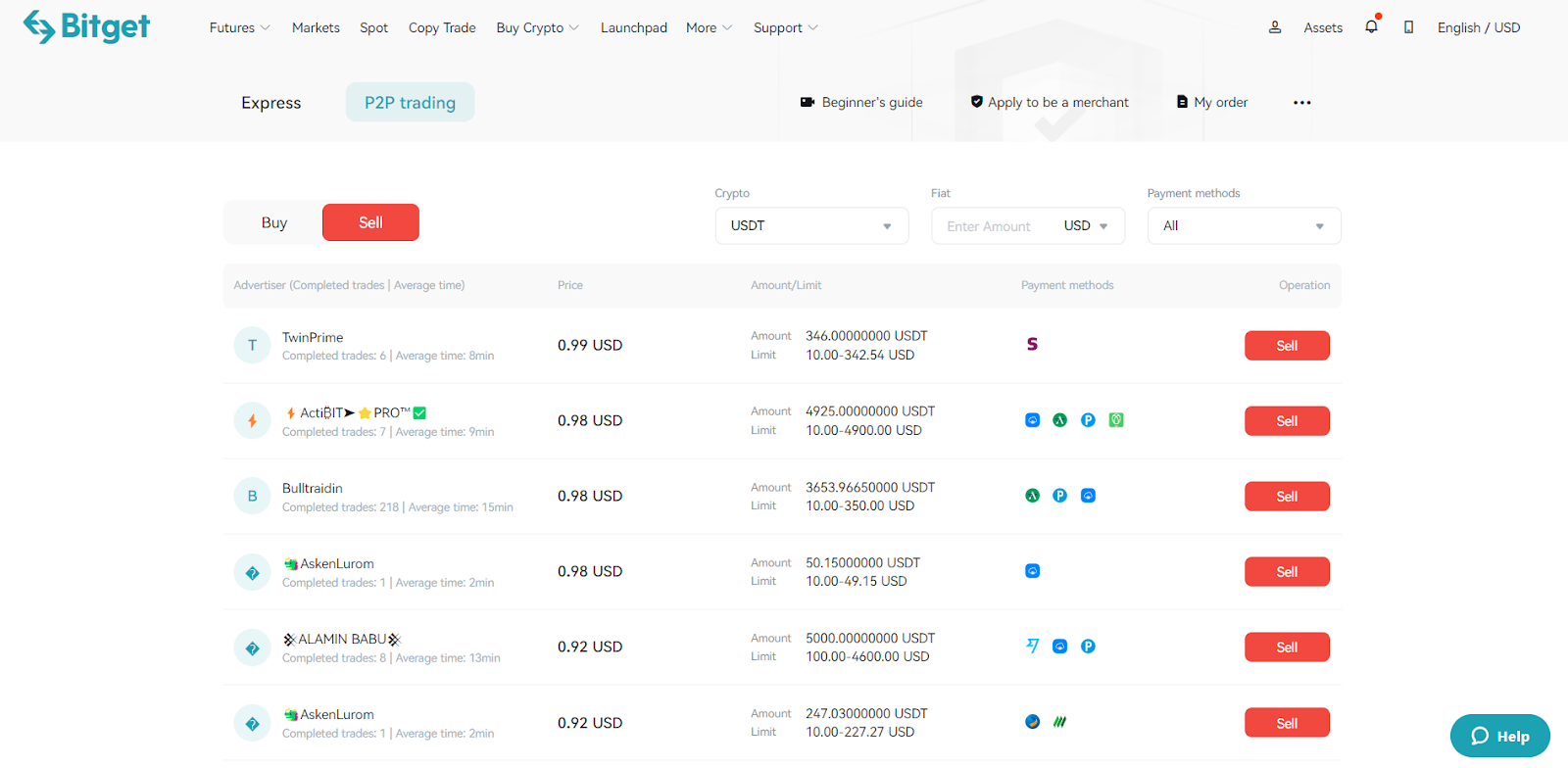Click the '3653.96650000 USDT' amount text
The height and width of the screenshot is (768, 1568).
(x=870, y=487)
